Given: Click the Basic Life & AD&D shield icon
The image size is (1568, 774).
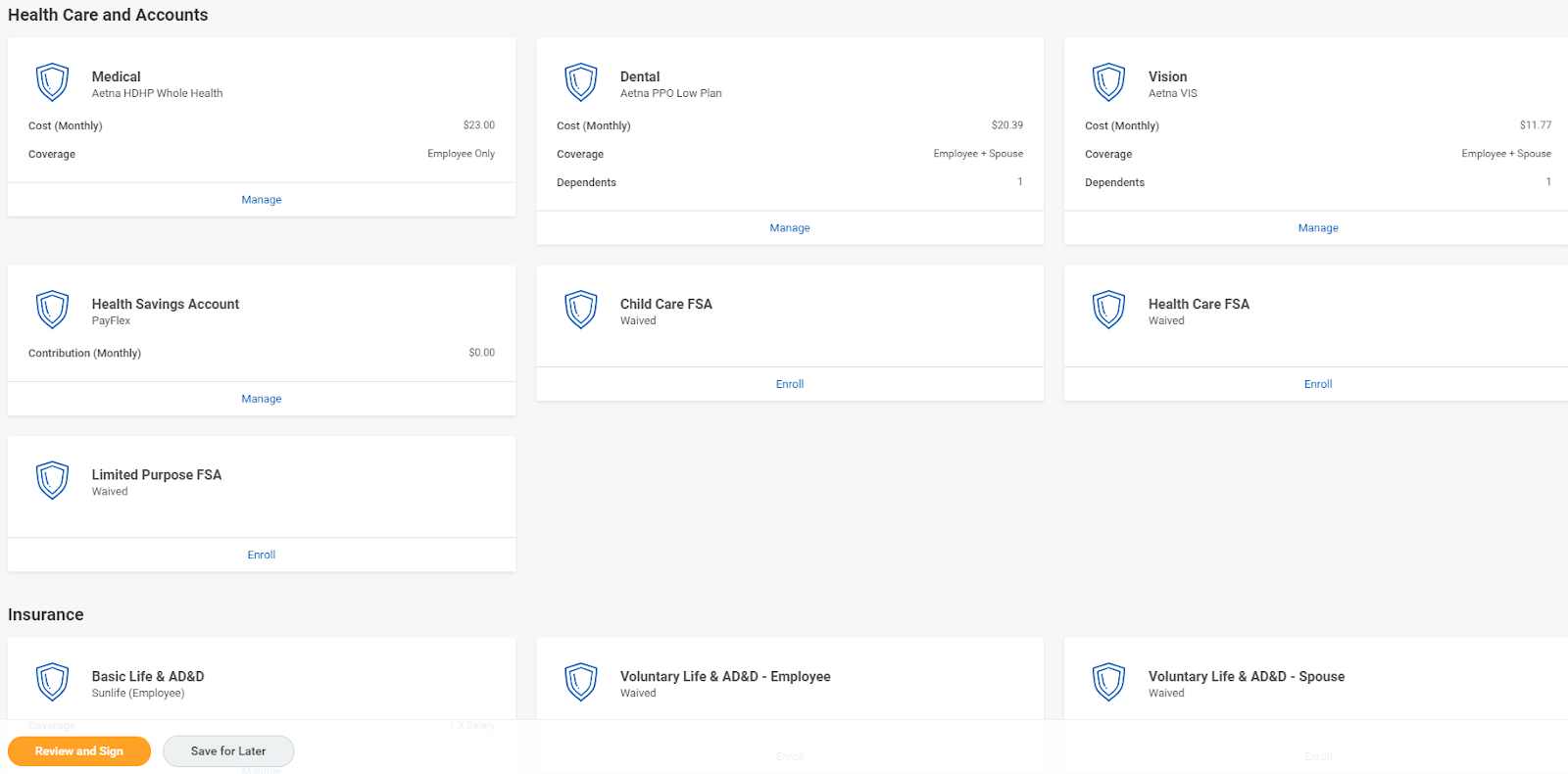Looking at the screenshot, I should [x=52, y=682].
